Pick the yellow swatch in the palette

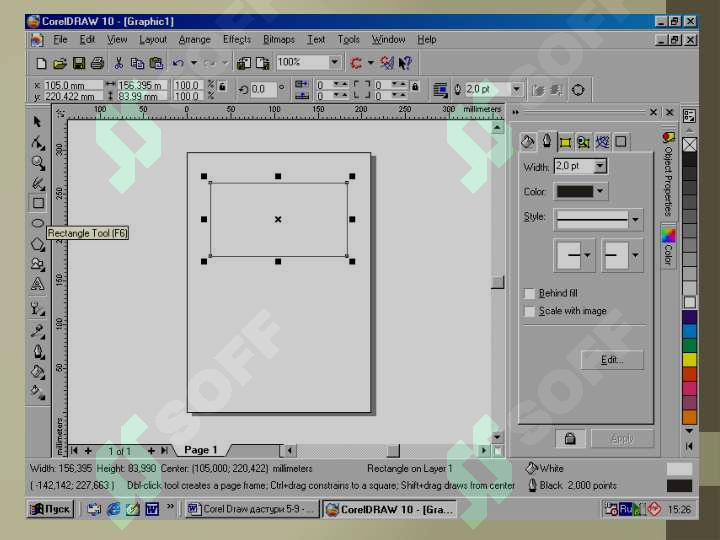tap(689, 360)
